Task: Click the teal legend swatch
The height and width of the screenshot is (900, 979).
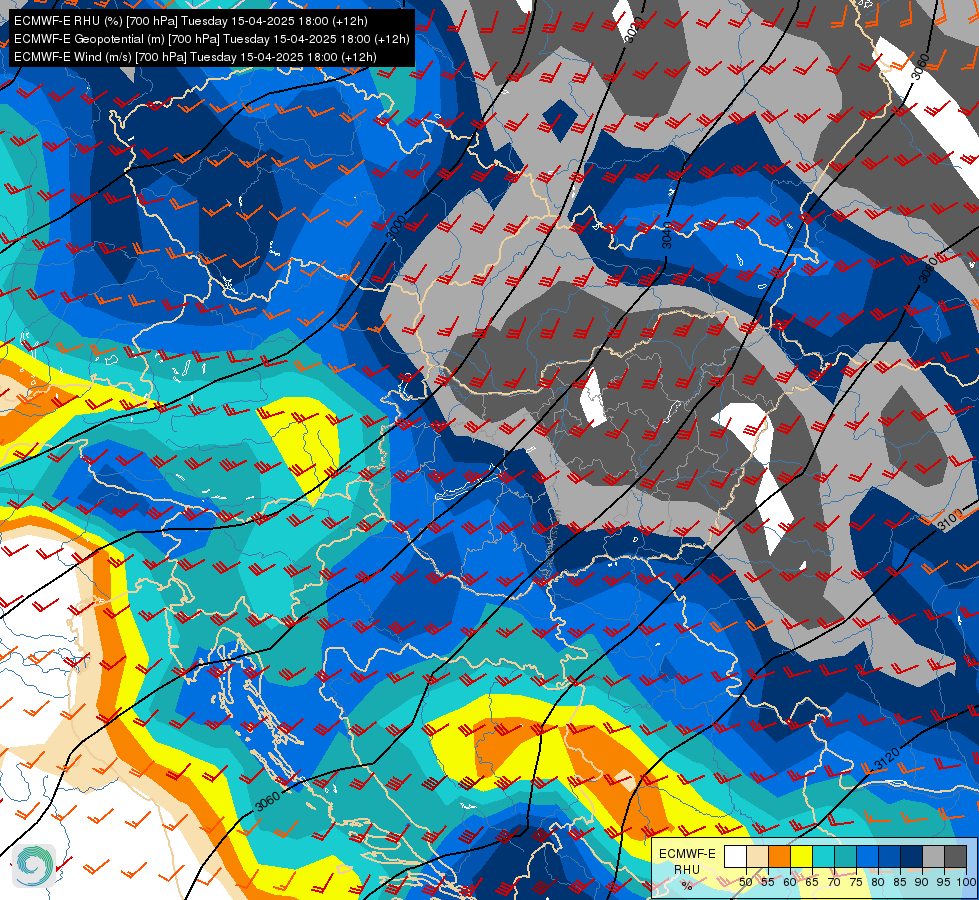Action: coord(845,856)
